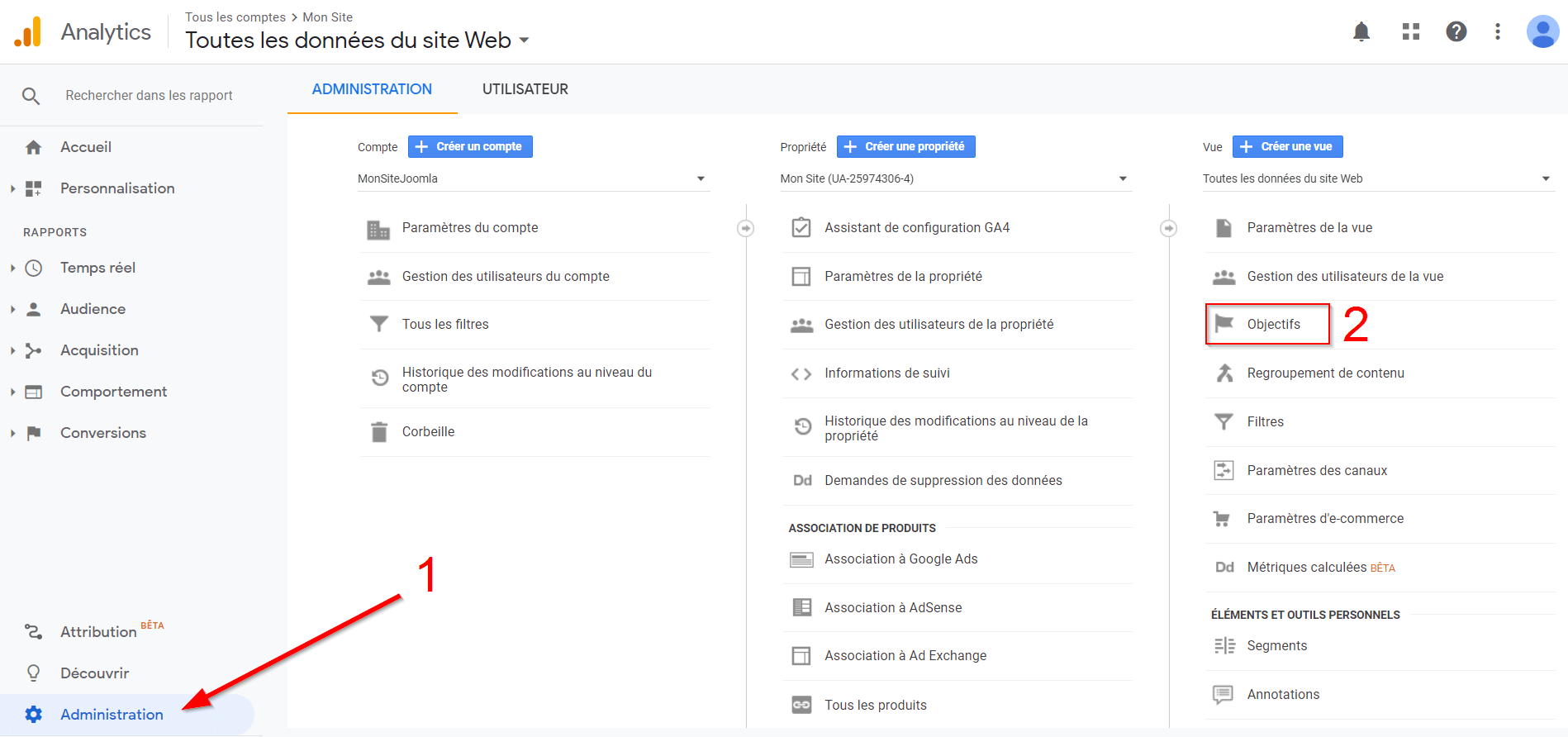Click the Créer une propriété button

905,146
